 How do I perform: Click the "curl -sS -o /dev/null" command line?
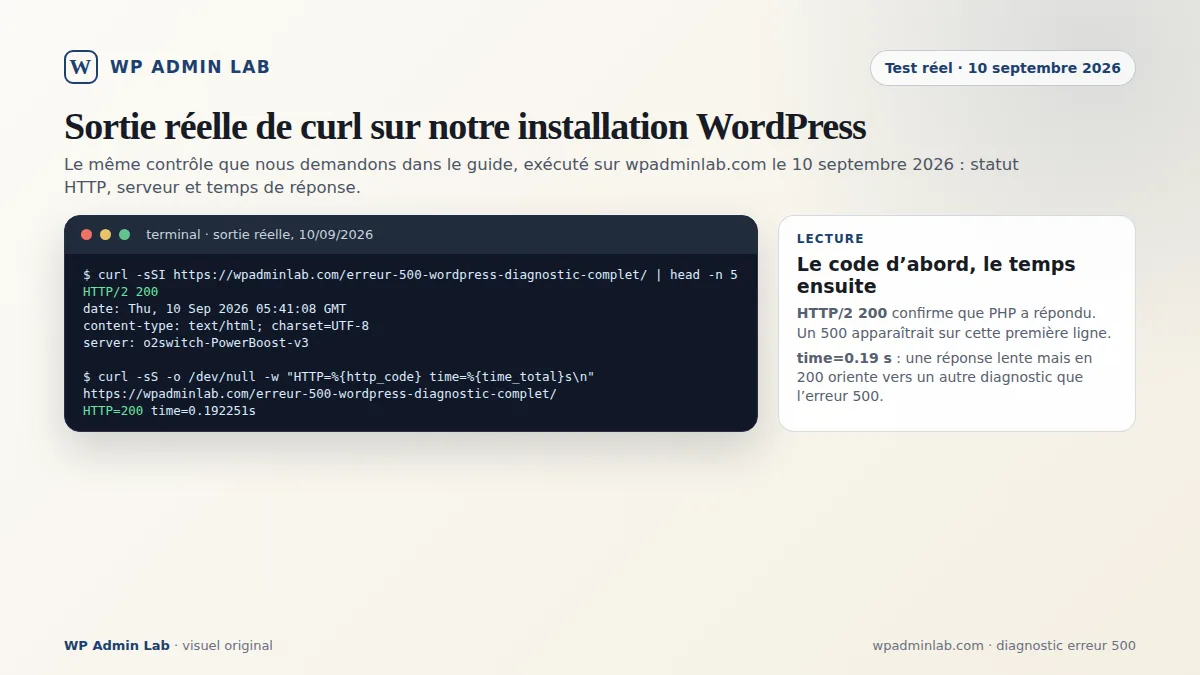tap(339, 376)
